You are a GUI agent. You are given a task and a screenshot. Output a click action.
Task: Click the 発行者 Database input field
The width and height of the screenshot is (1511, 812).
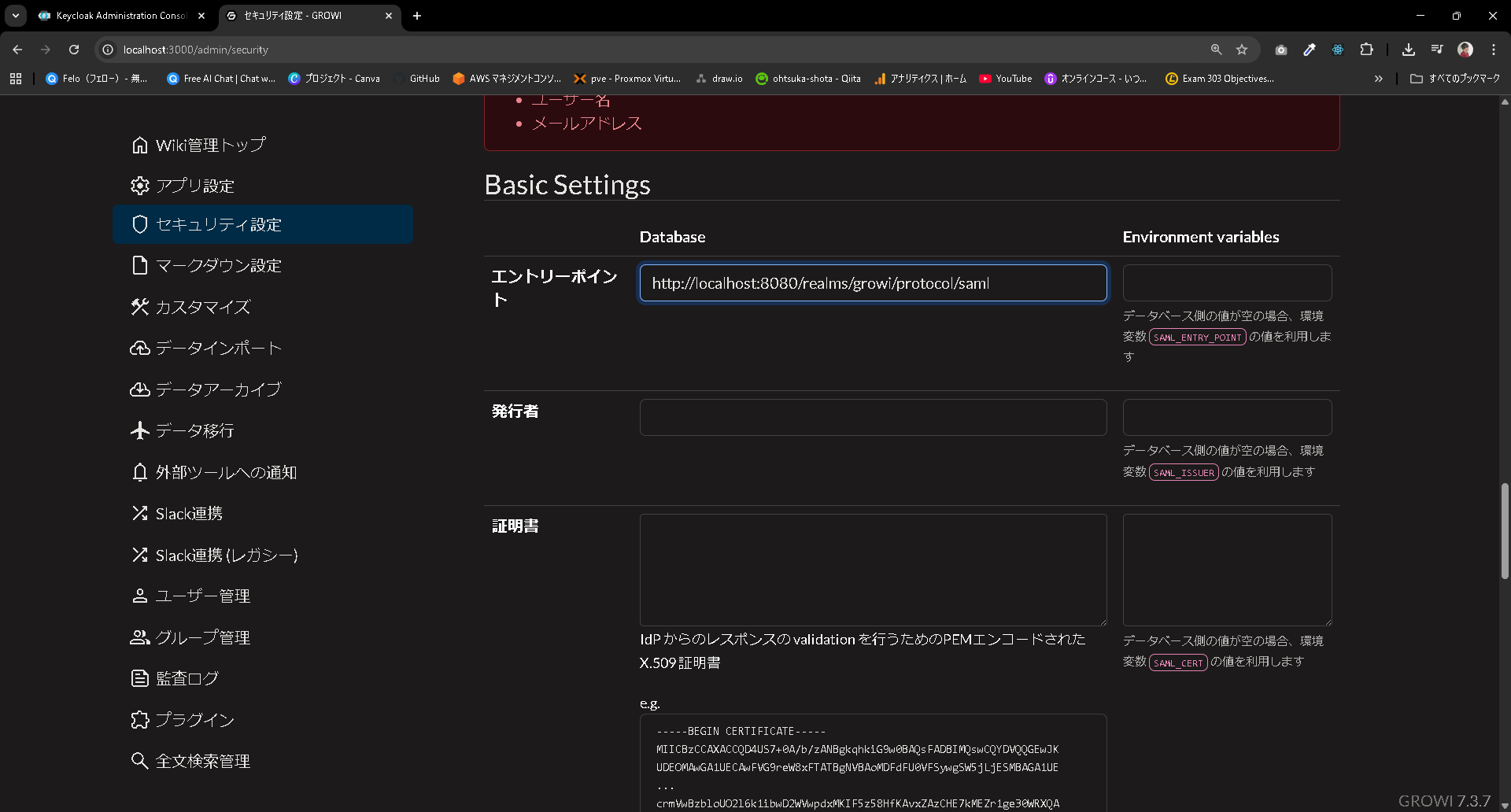pos(873,417)
